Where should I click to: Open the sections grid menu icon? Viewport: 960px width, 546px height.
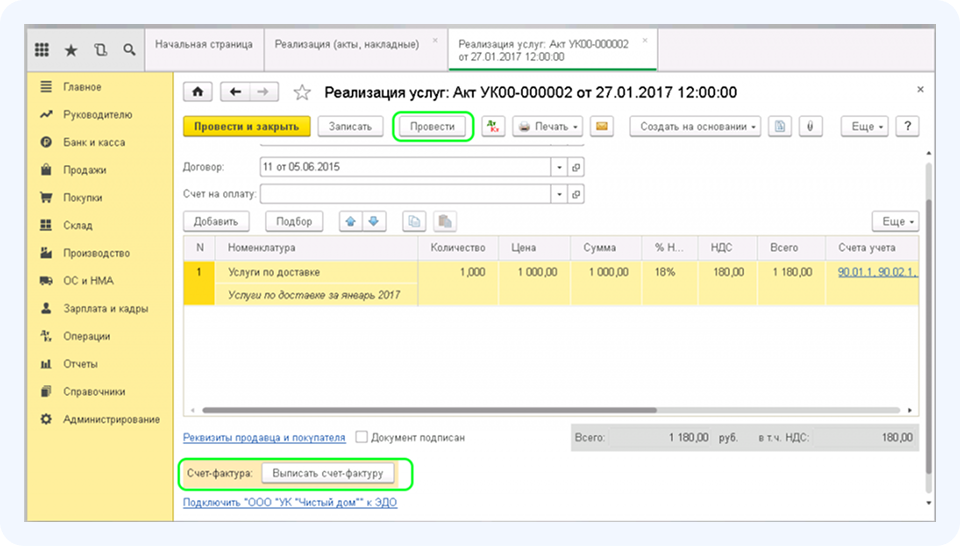pyautogui.click(x=42, y=50)
